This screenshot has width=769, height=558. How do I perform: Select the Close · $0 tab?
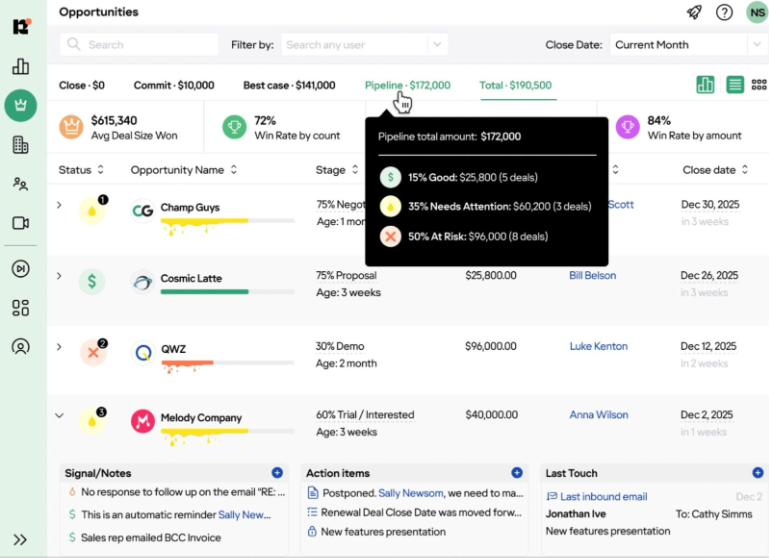[81, 85]
